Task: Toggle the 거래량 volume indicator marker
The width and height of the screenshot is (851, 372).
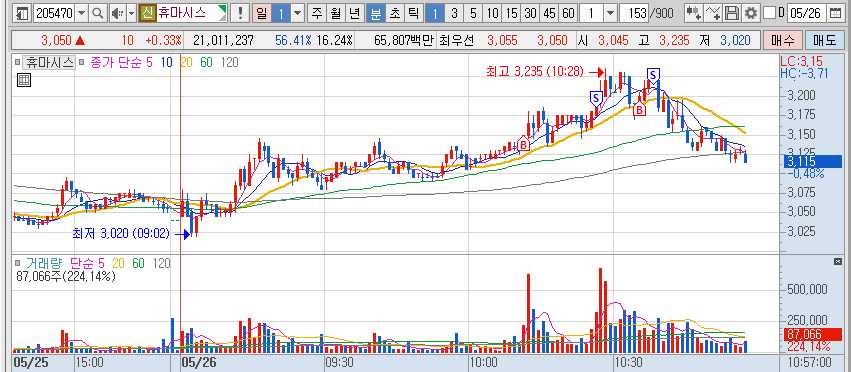Action: (17, 263)
